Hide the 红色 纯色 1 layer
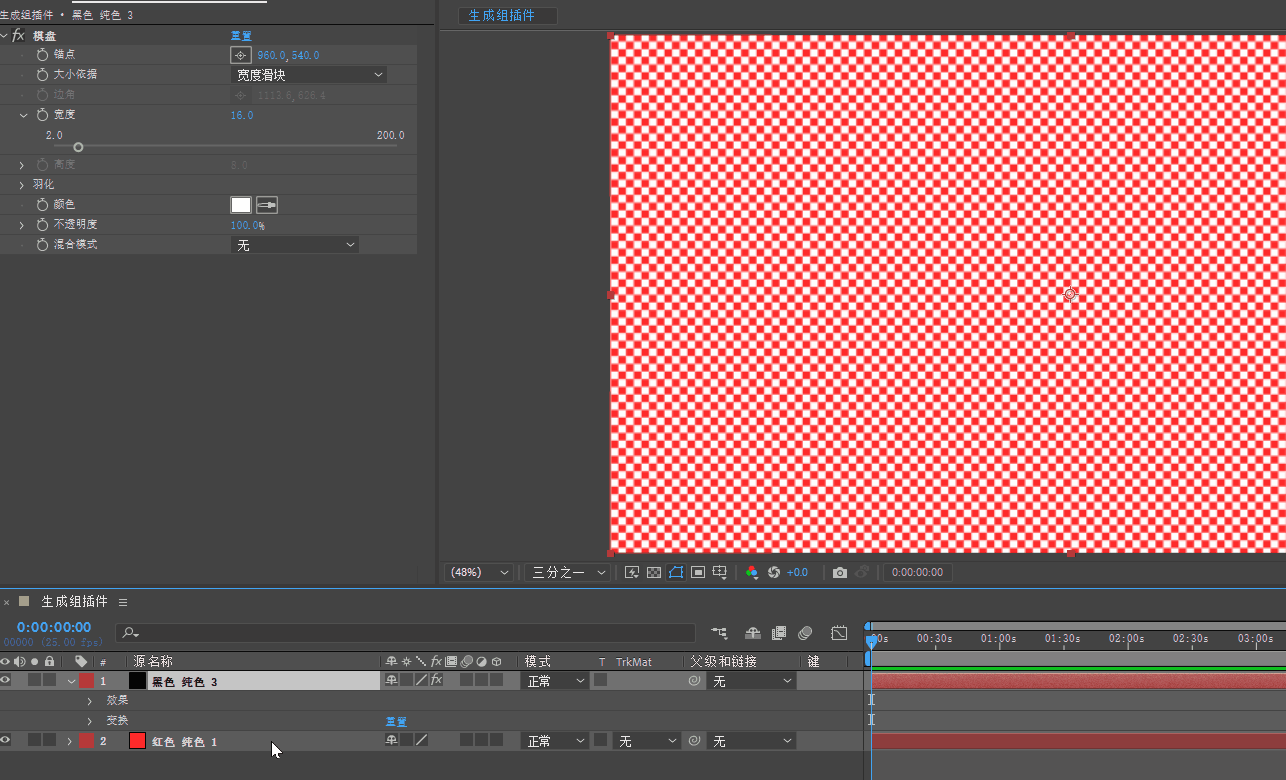 [6, 741]
